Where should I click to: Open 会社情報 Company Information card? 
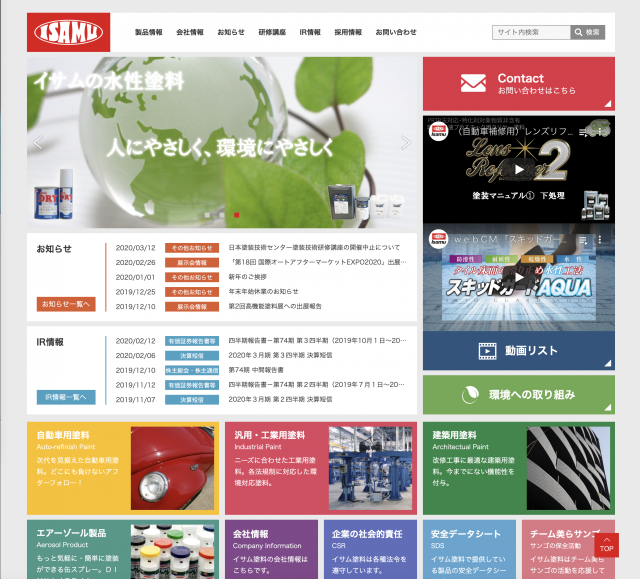coord(271,549)
